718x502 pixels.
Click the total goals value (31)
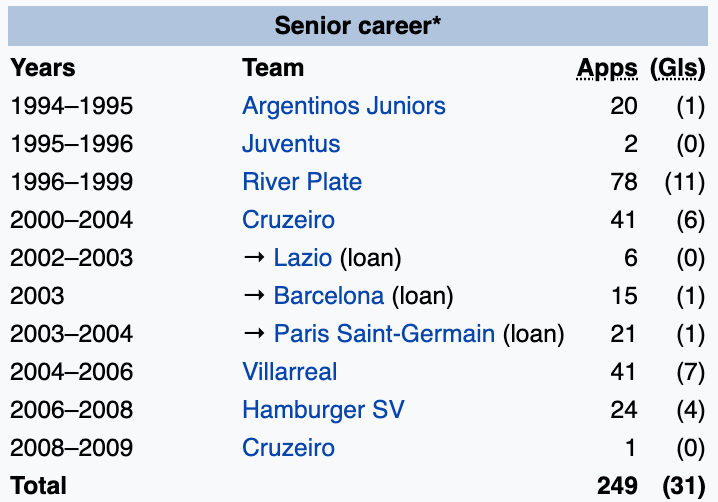683,486
